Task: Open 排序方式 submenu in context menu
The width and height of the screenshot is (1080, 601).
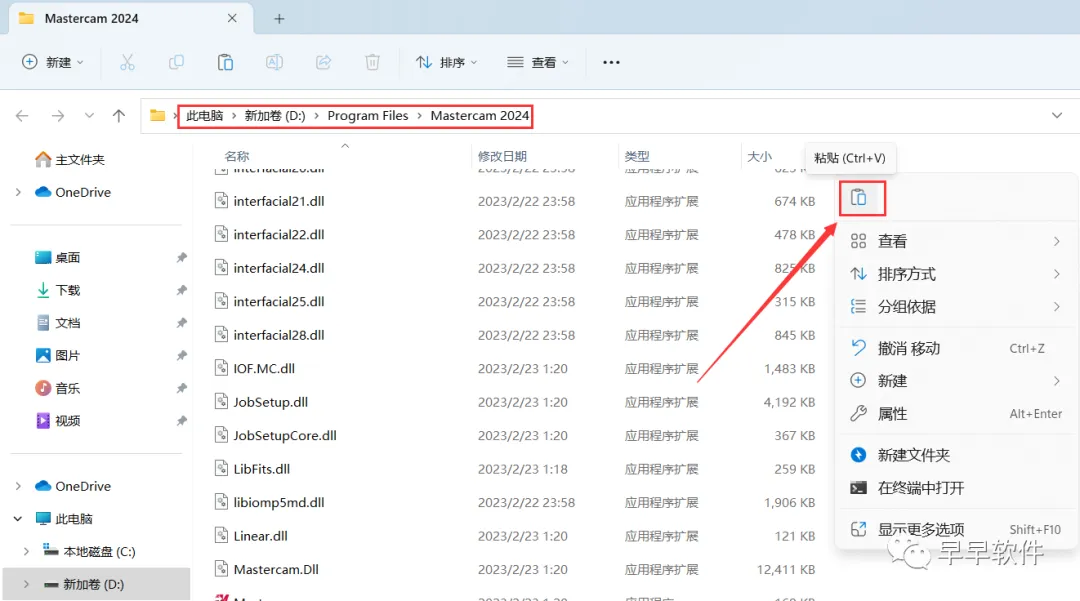Action: pos(955,274)
